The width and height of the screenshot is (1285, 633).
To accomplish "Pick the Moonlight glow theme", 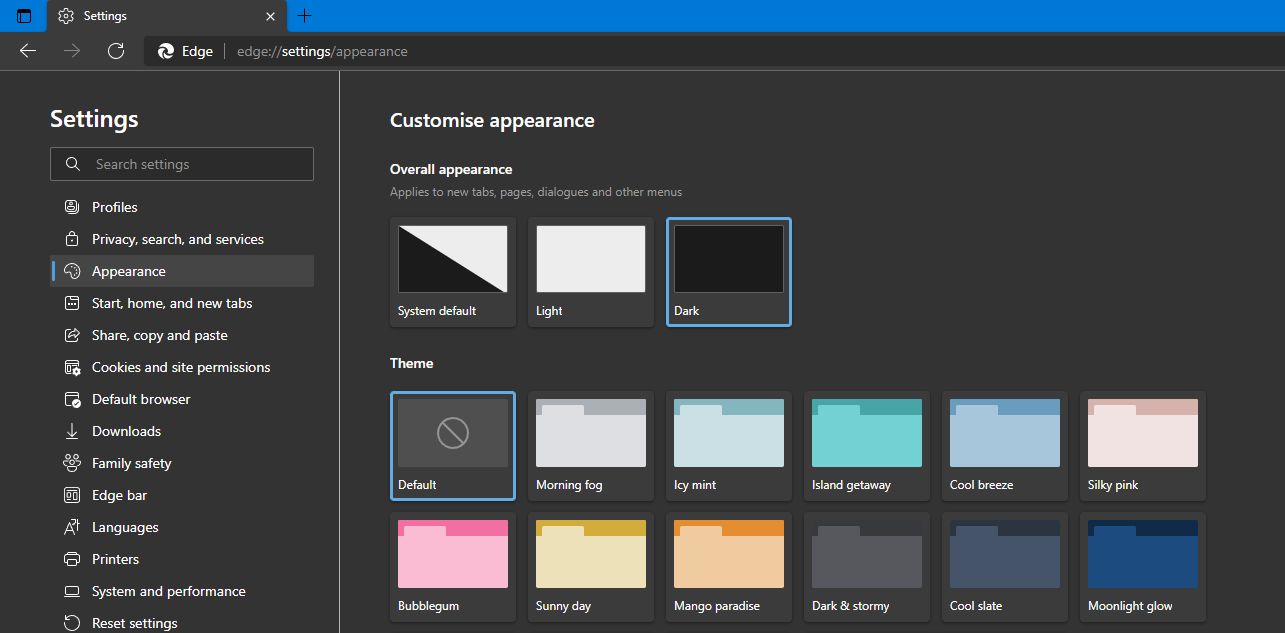I will (1142, 566).
